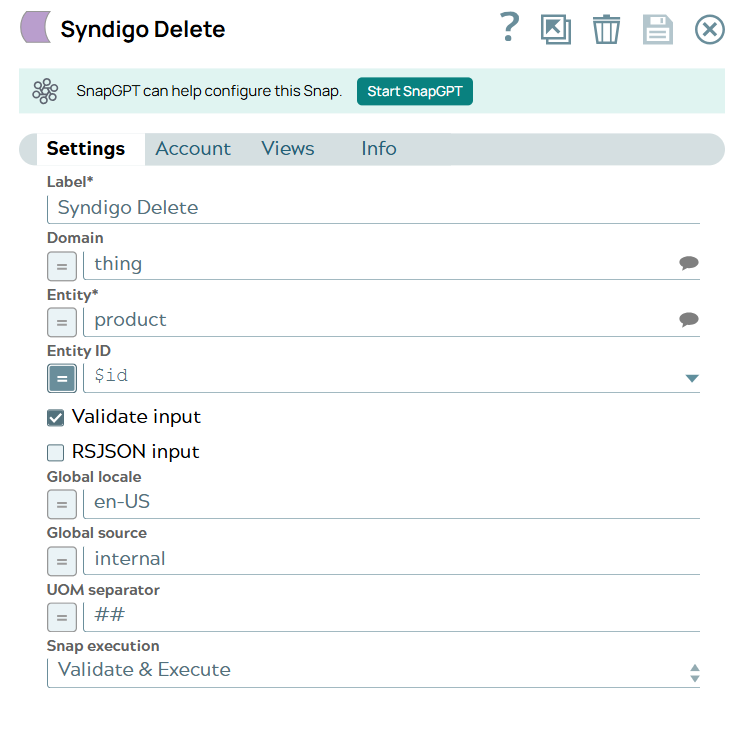
Task: Disable expression mode for Entity ID
Action: [62, 378]
